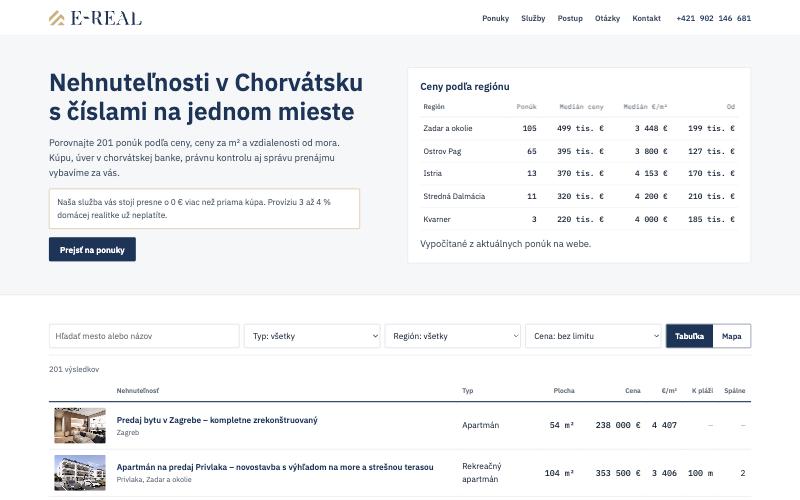Viewport: 800px width, 500px height.
Task: Select the Ostrov Pag region row
Action: (579, 152)
